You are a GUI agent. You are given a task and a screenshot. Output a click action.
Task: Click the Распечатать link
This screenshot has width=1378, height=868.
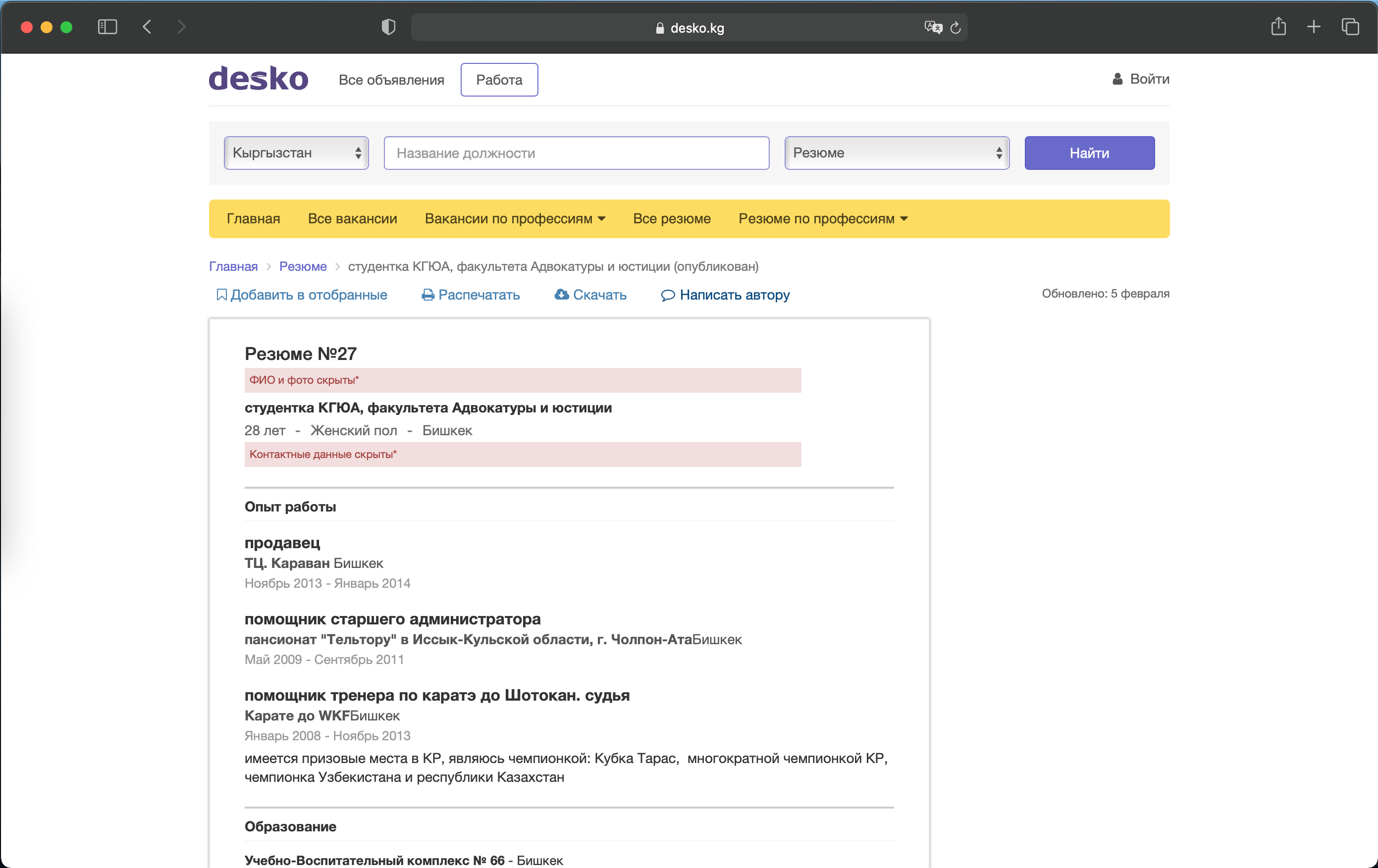coord(478,295)
